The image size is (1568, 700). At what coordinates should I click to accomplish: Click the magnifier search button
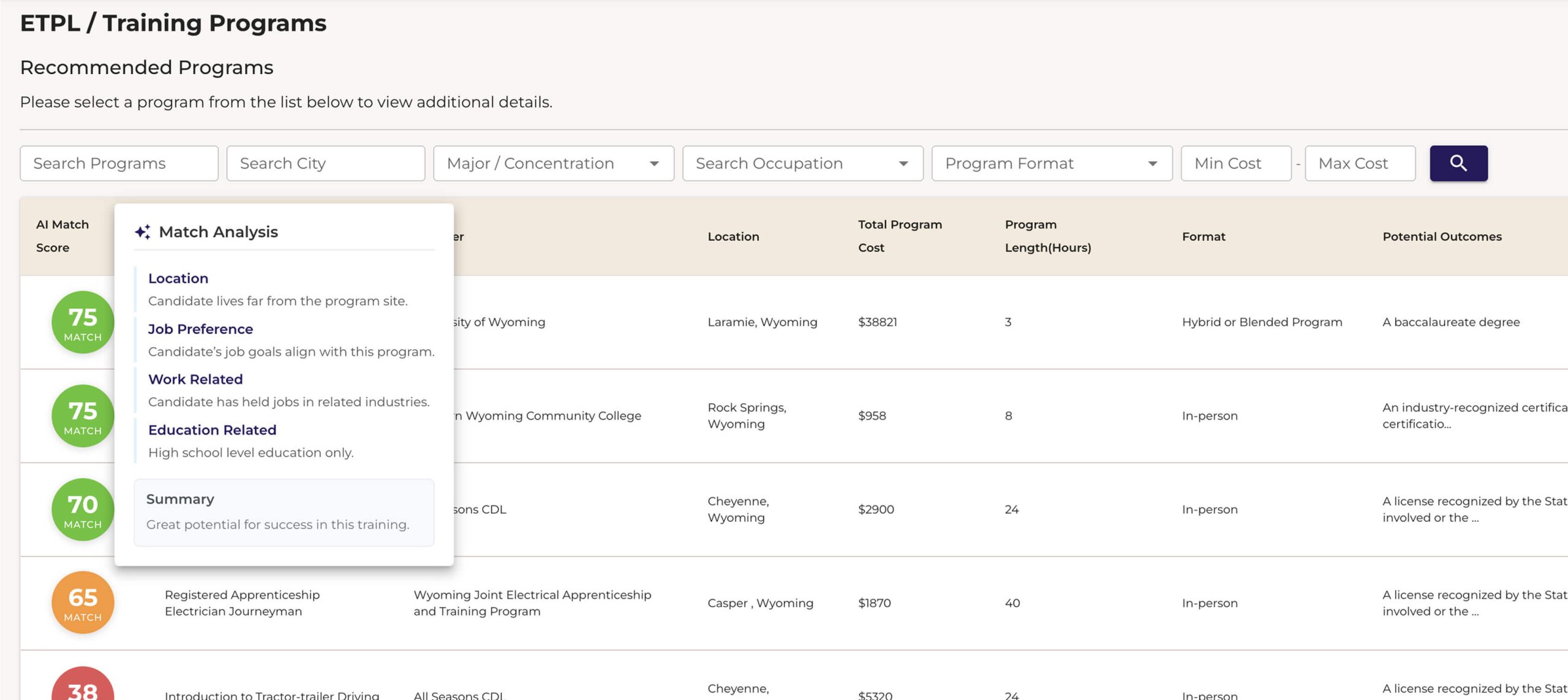1458,163
